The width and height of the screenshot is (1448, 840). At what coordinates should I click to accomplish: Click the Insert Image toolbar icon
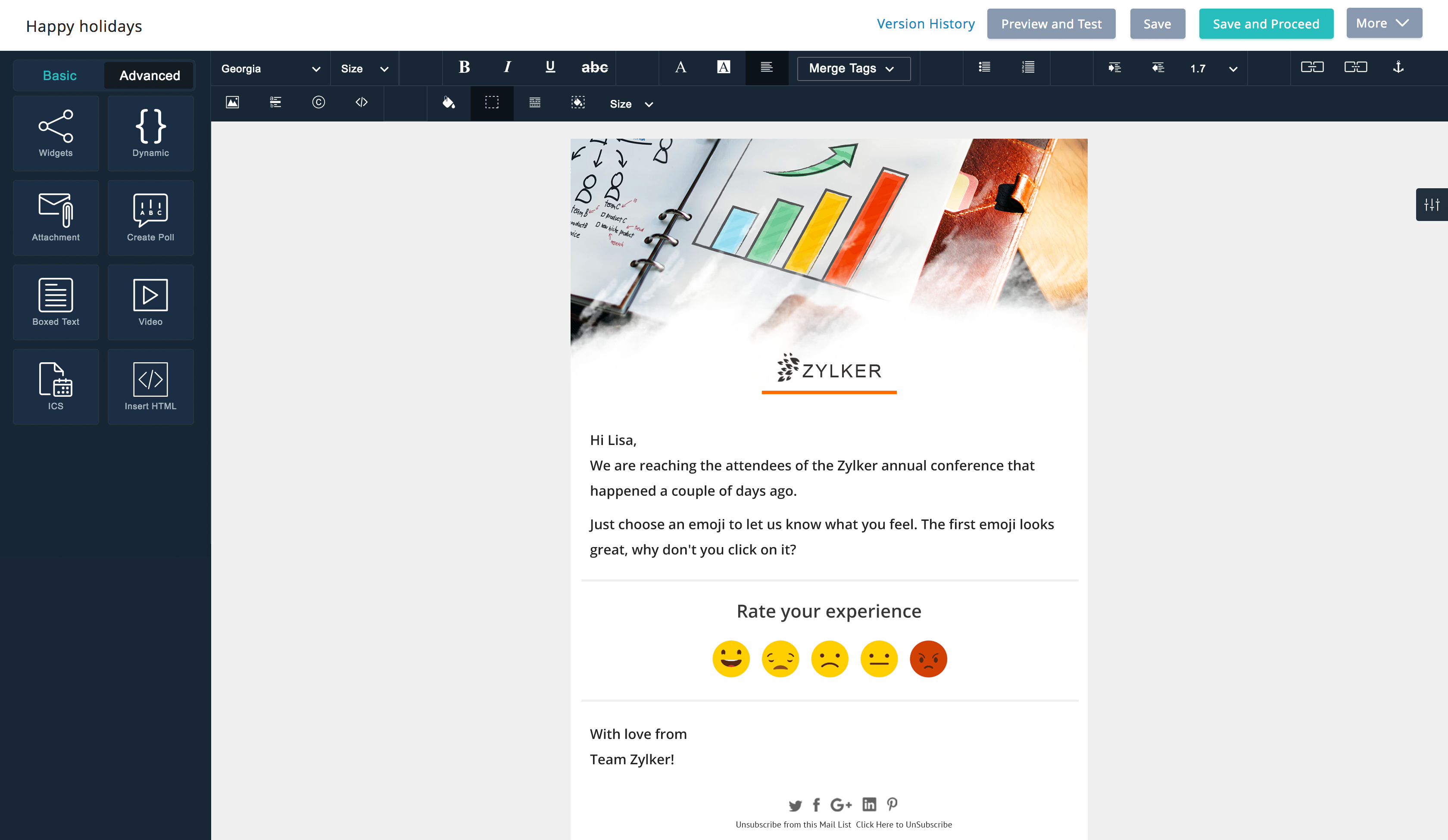point(232,103)
